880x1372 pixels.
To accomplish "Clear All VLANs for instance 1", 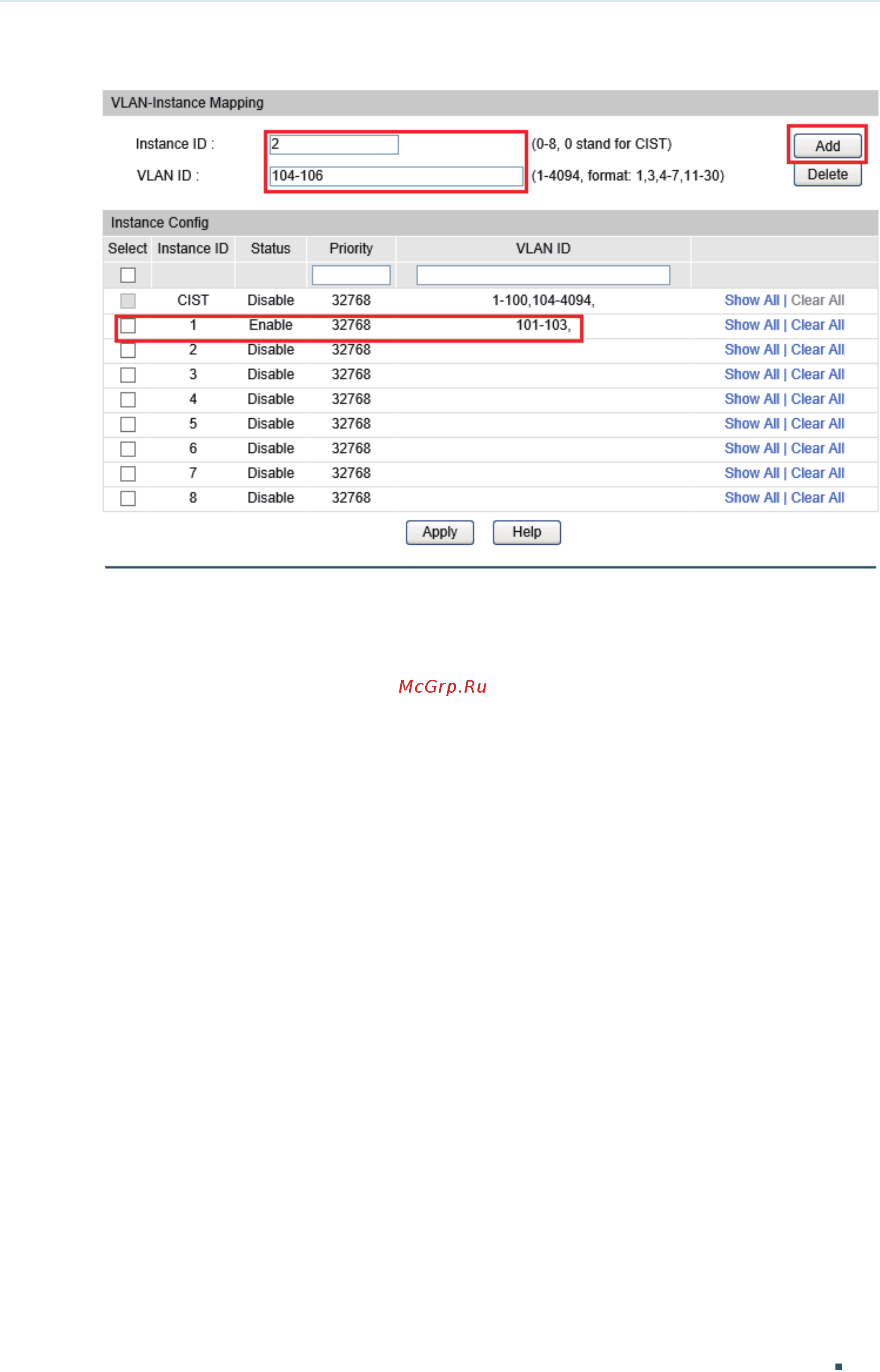I will pos(817,325).
